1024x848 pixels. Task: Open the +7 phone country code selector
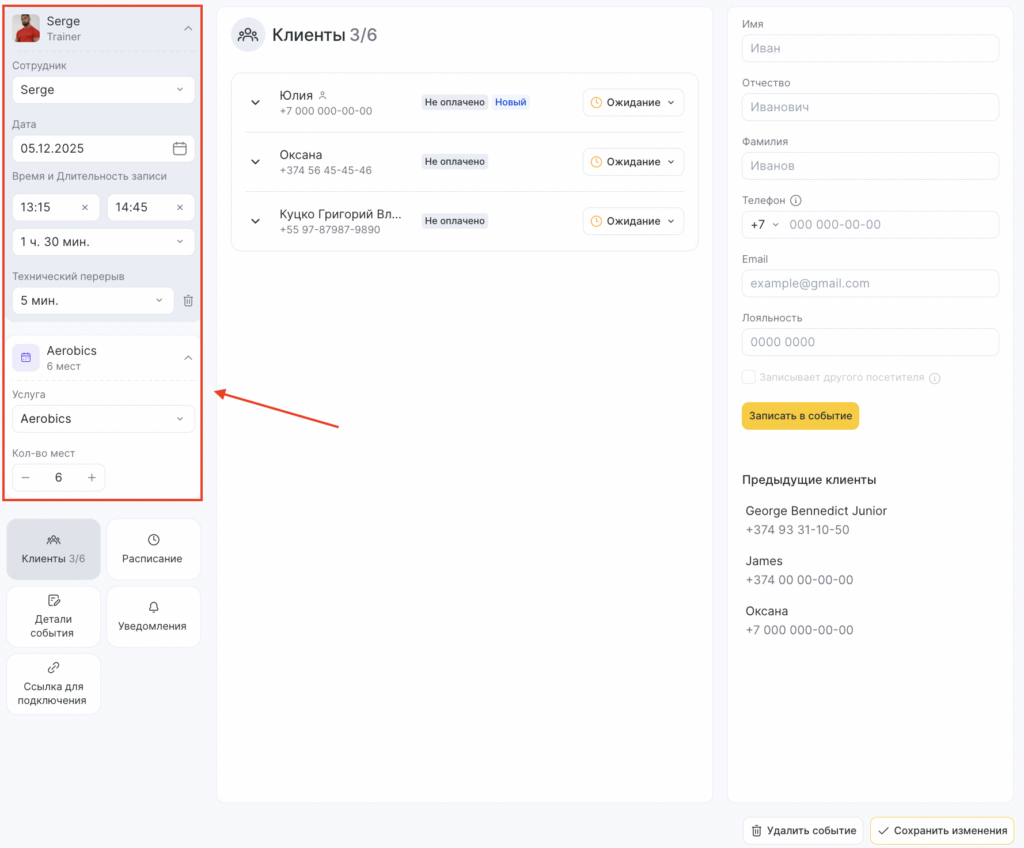[x=764, y=224]
